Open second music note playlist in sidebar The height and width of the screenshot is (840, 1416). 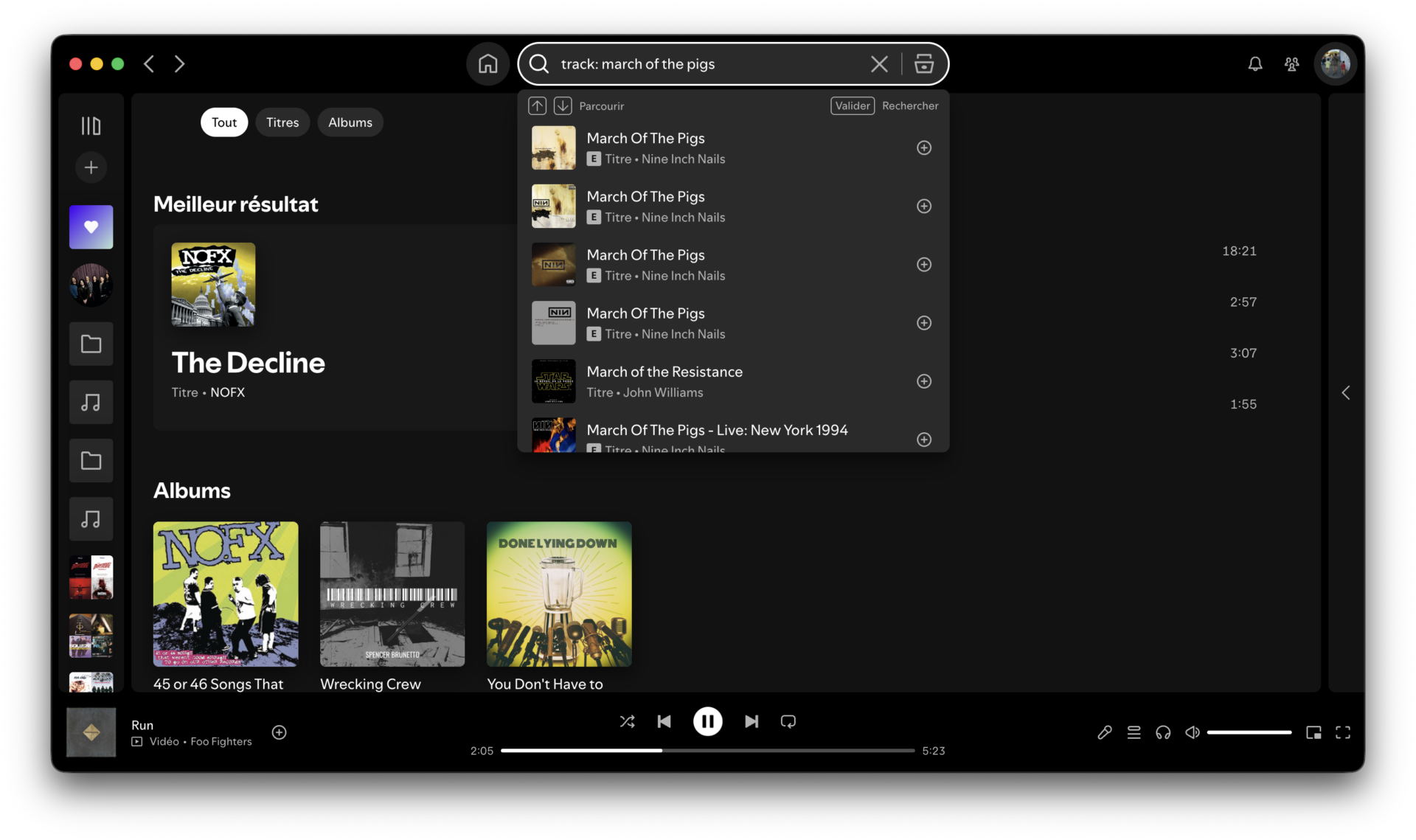pos(91,519)
